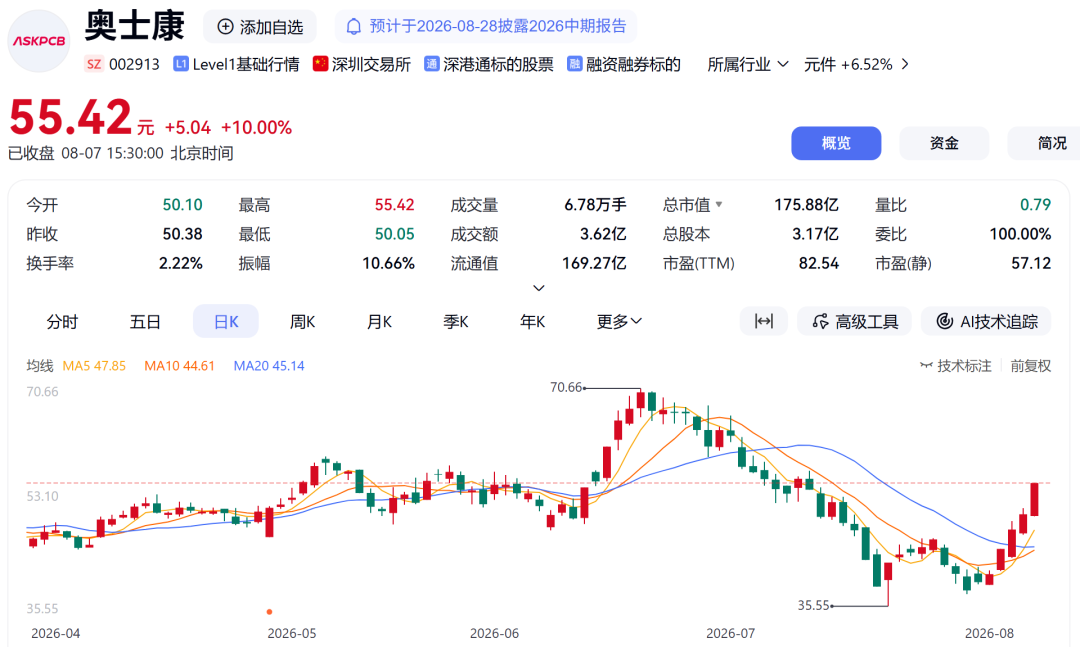The width and height of the screenshot is (1080, 647).
Task: Select the 周K chart tab
Action: [302, 321]
